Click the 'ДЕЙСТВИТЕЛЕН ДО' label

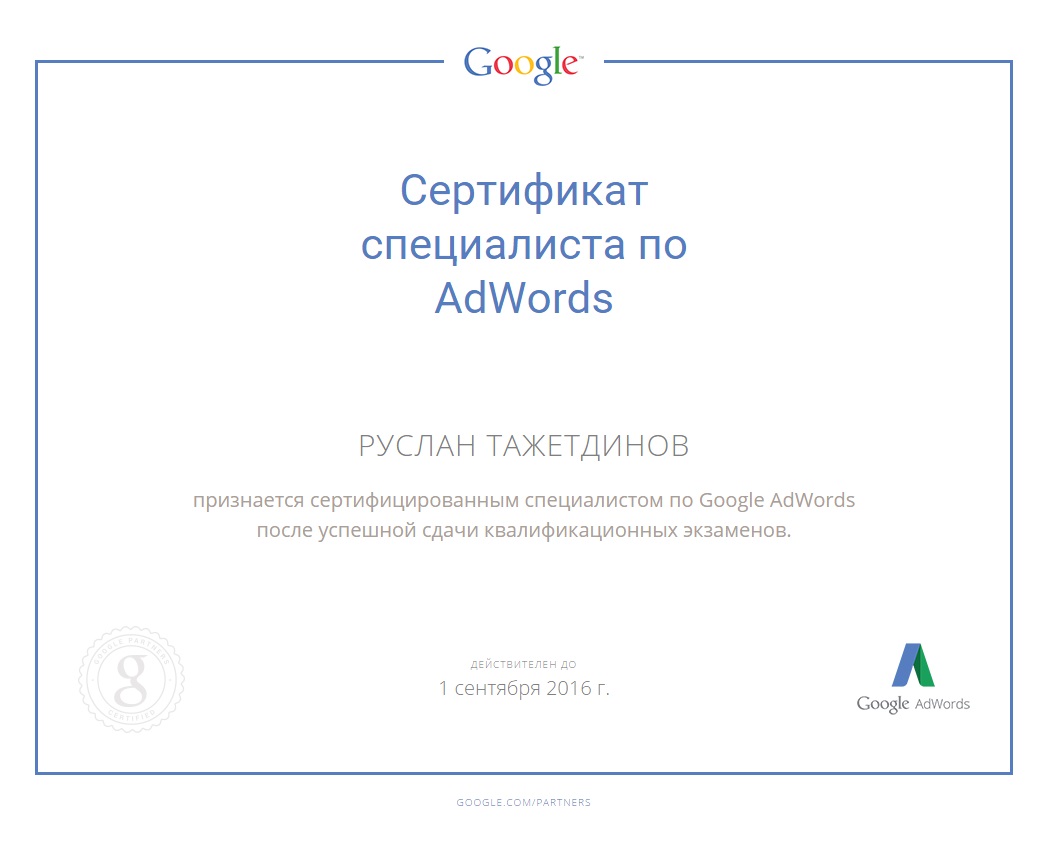pos(523,665)
